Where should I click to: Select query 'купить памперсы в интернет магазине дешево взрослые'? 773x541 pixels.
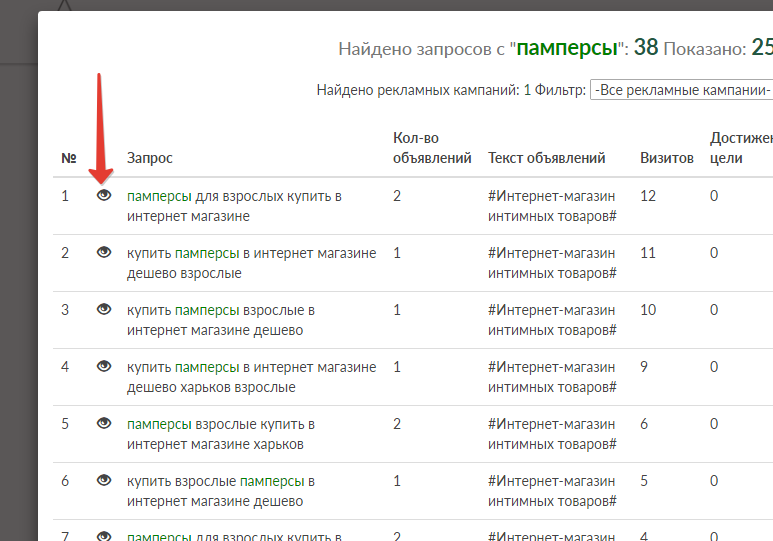[251, 263]
